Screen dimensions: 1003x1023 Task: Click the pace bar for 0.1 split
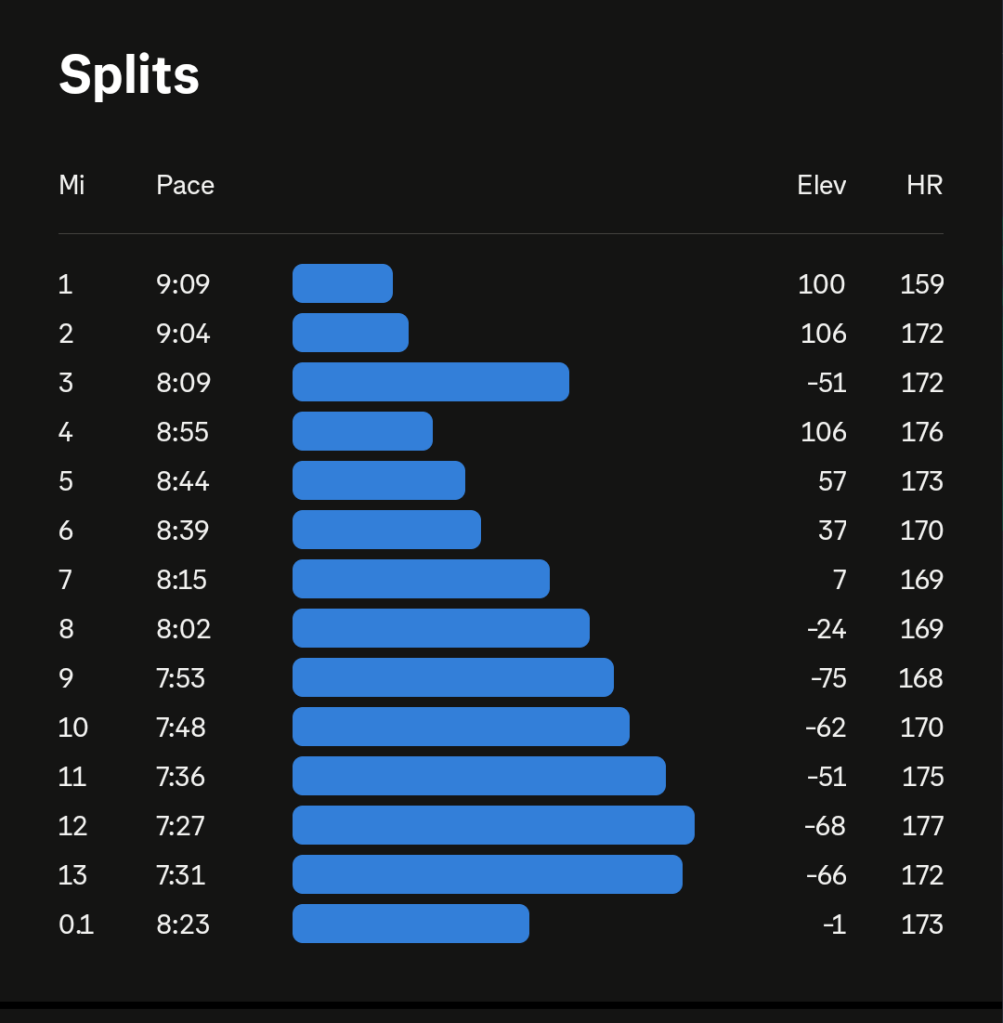410,923
